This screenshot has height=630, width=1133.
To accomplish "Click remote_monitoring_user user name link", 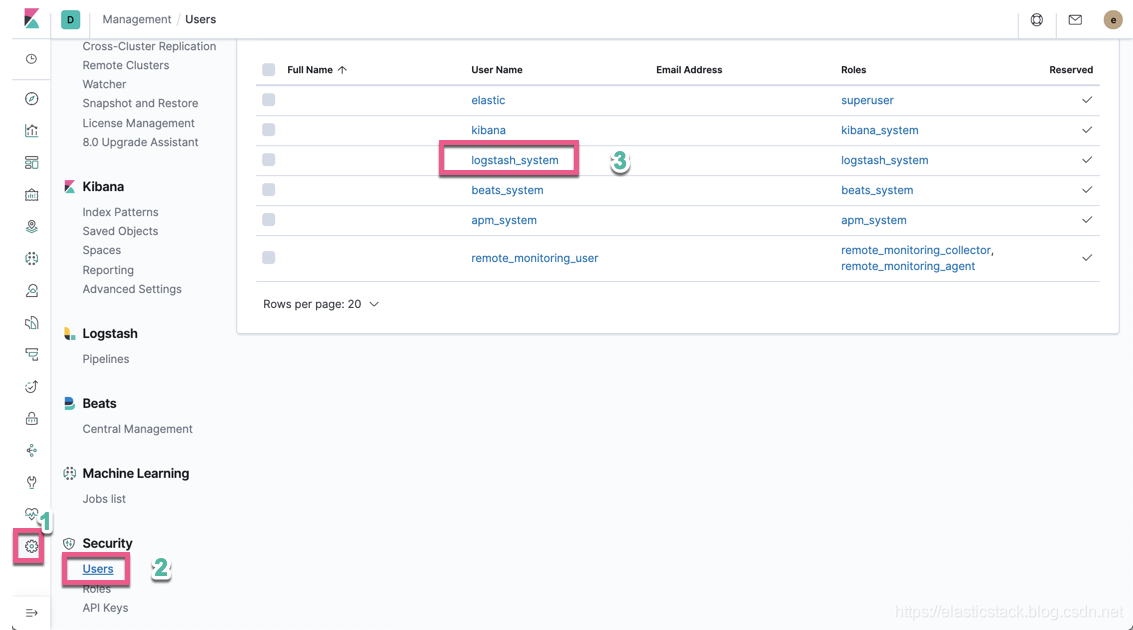I will click(x=535, y=258).
